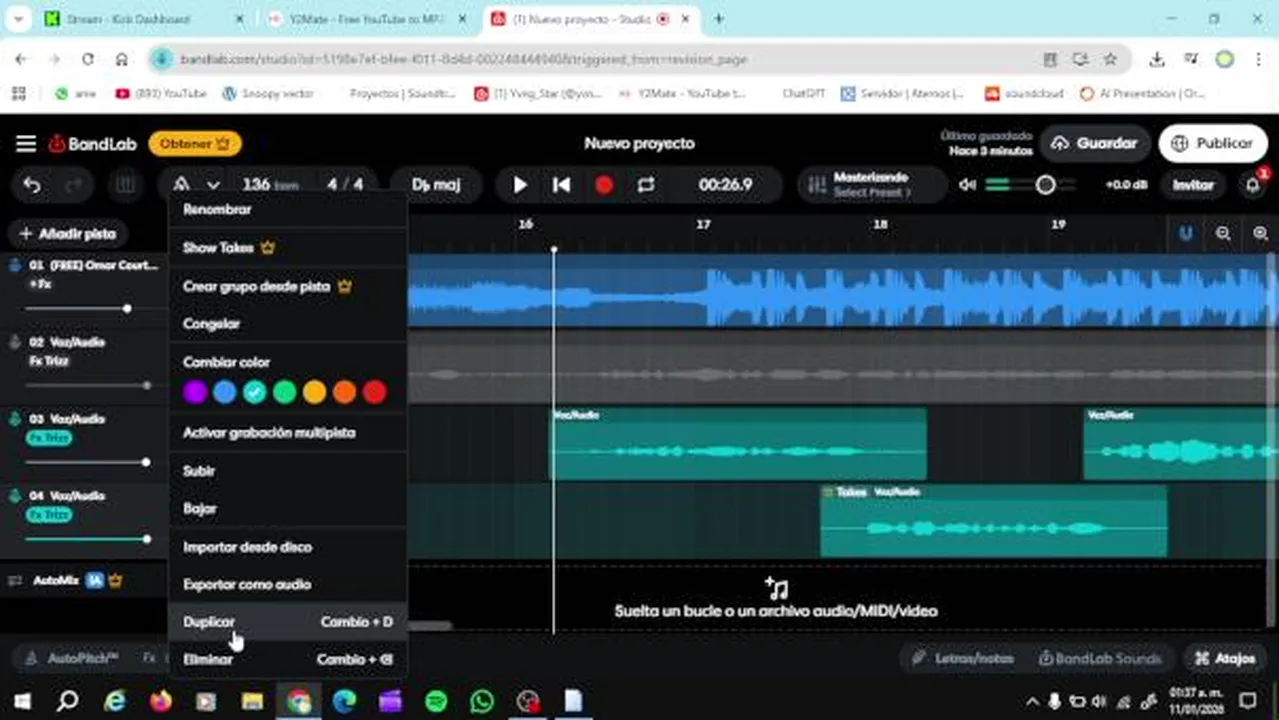1279x720 pixels.
Task: Zoom in on the timeline
Action: tap(1260, 234)
